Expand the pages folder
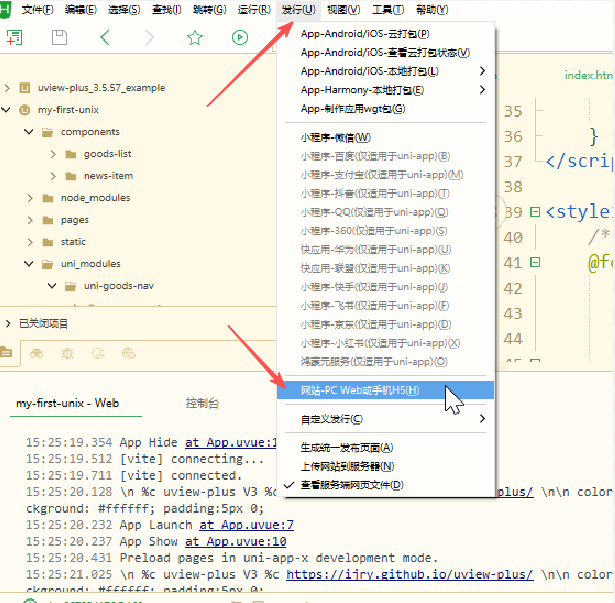The height and width of the screenshot is (603, 615). click(x=30, y=220)
